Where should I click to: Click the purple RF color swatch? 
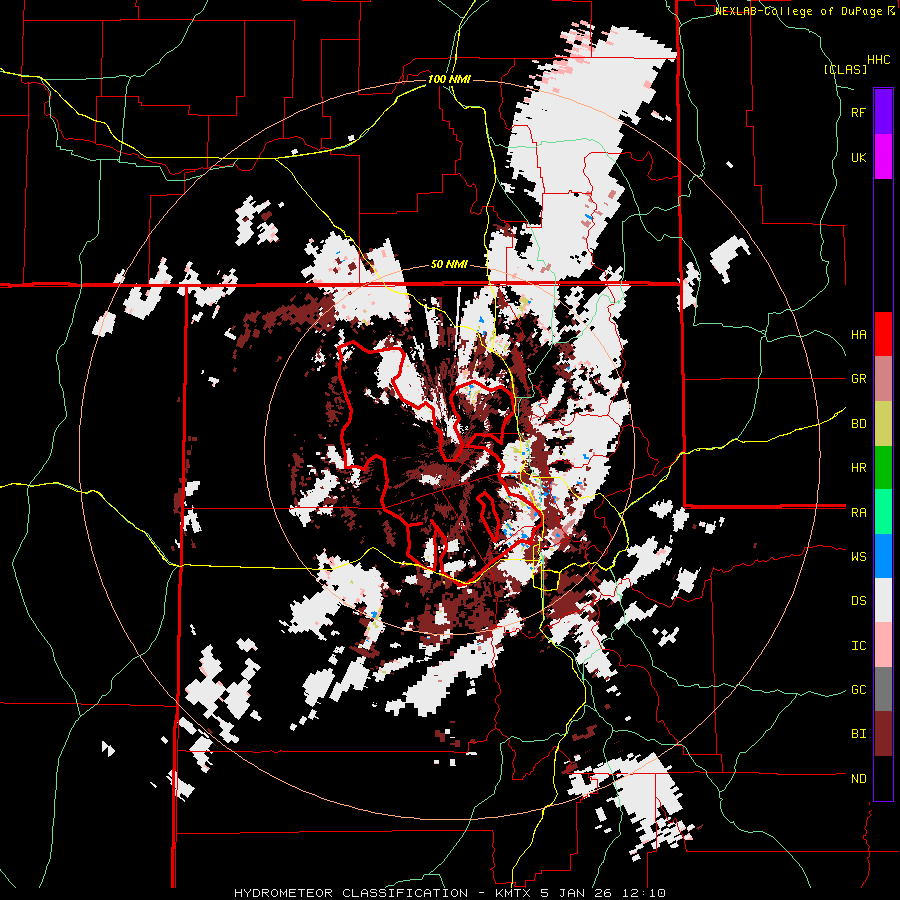[883, 111]
